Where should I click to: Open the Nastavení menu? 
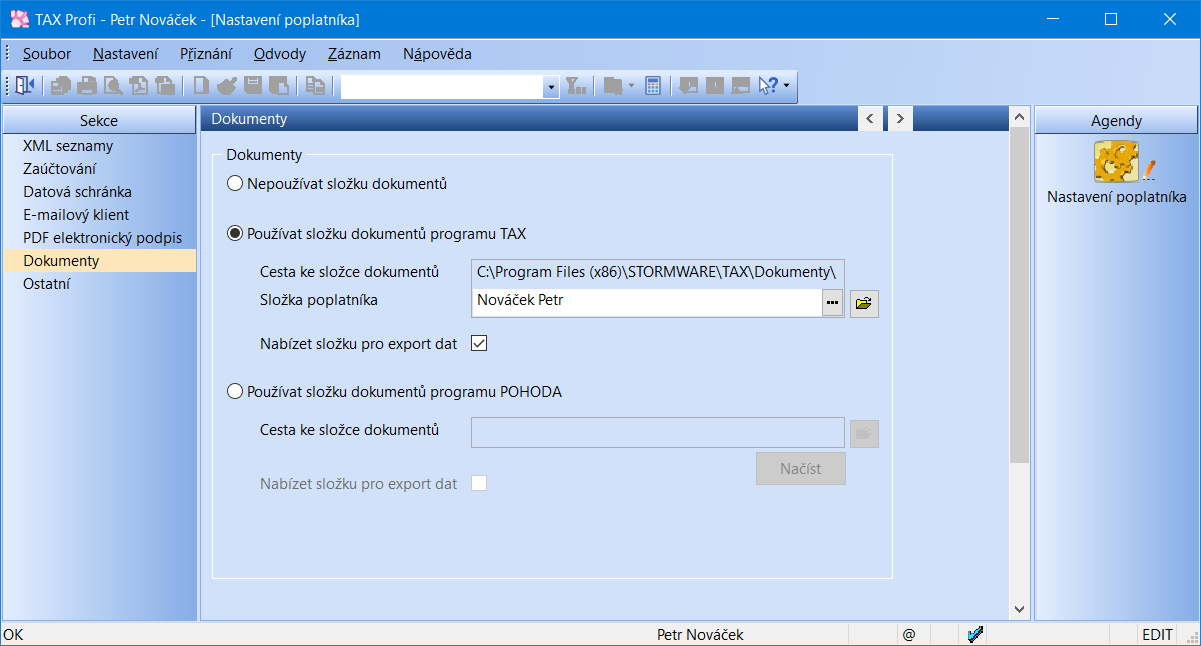pos(125,54)
